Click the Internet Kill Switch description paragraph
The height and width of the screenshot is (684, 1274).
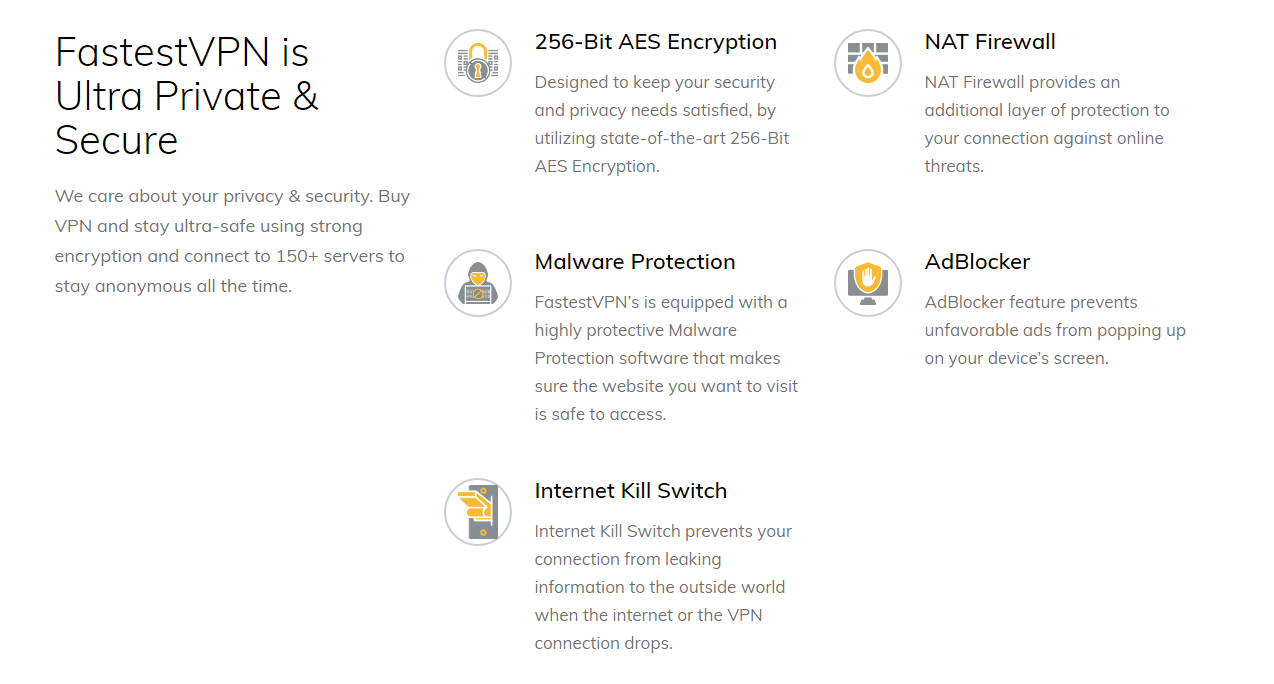coord(663,587)
